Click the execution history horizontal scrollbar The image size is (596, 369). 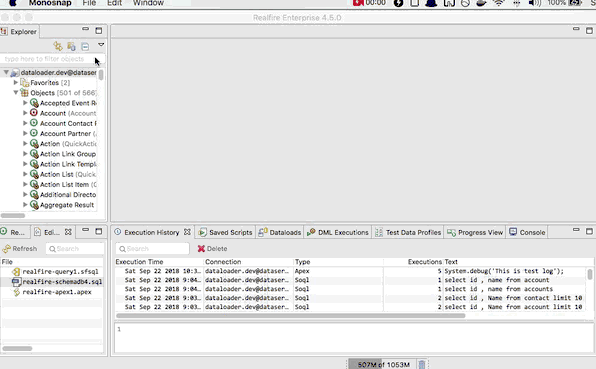(x=291, y=315)
